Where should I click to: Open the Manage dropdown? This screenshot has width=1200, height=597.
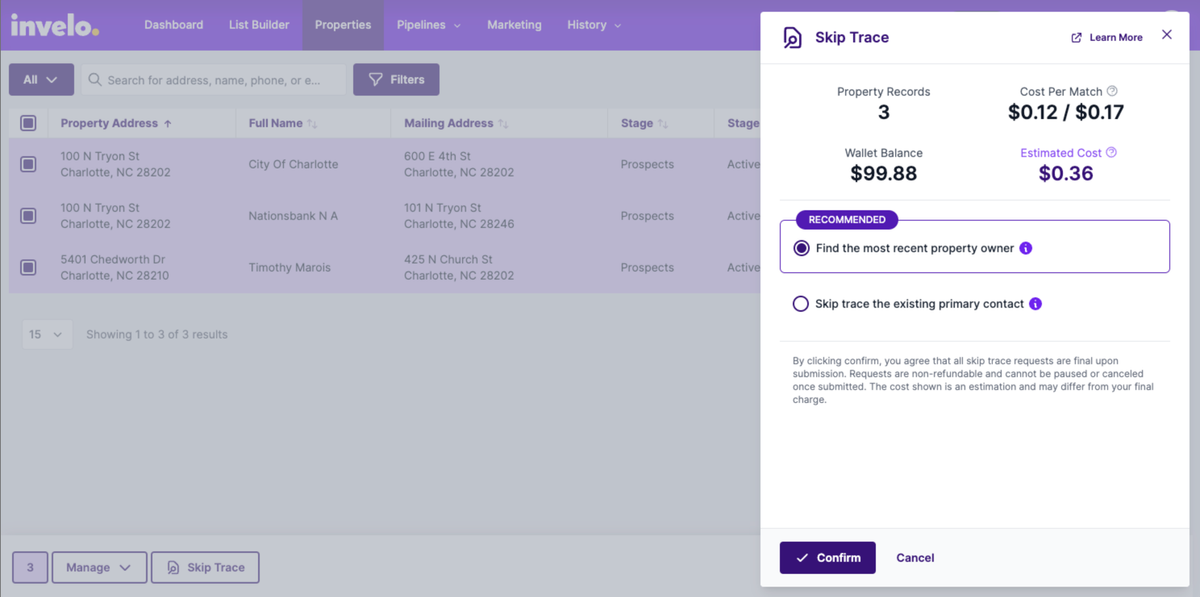point(98,567)
